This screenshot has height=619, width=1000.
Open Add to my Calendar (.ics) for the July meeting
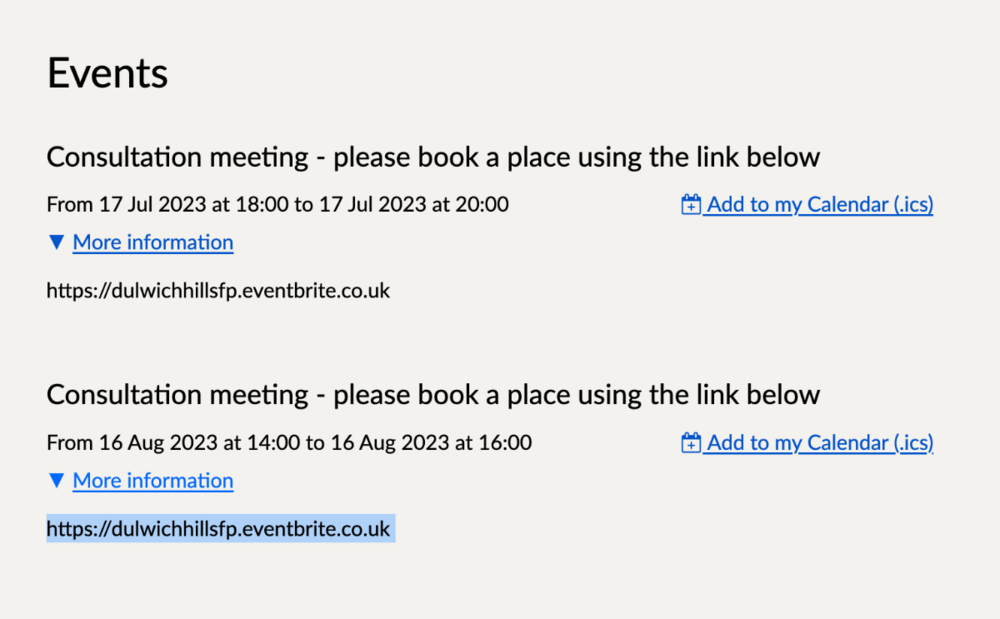pos(820,204)
